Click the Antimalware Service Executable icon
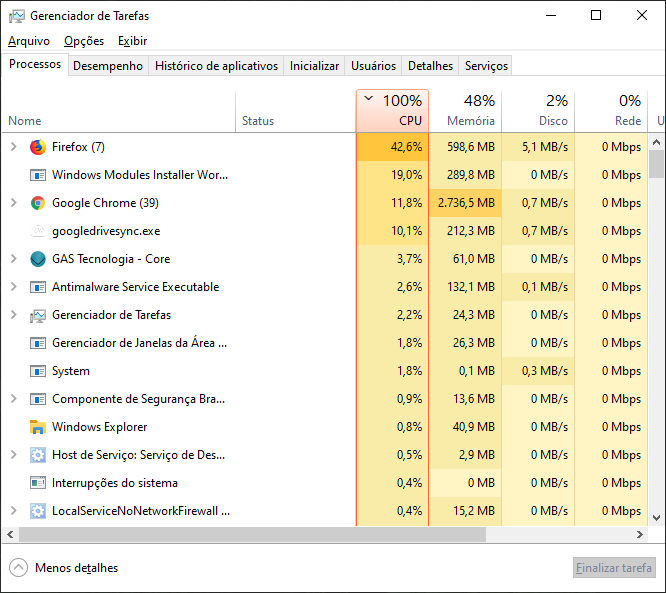The height and width of the screenshot is (593, 666). (x=38, y=287)
